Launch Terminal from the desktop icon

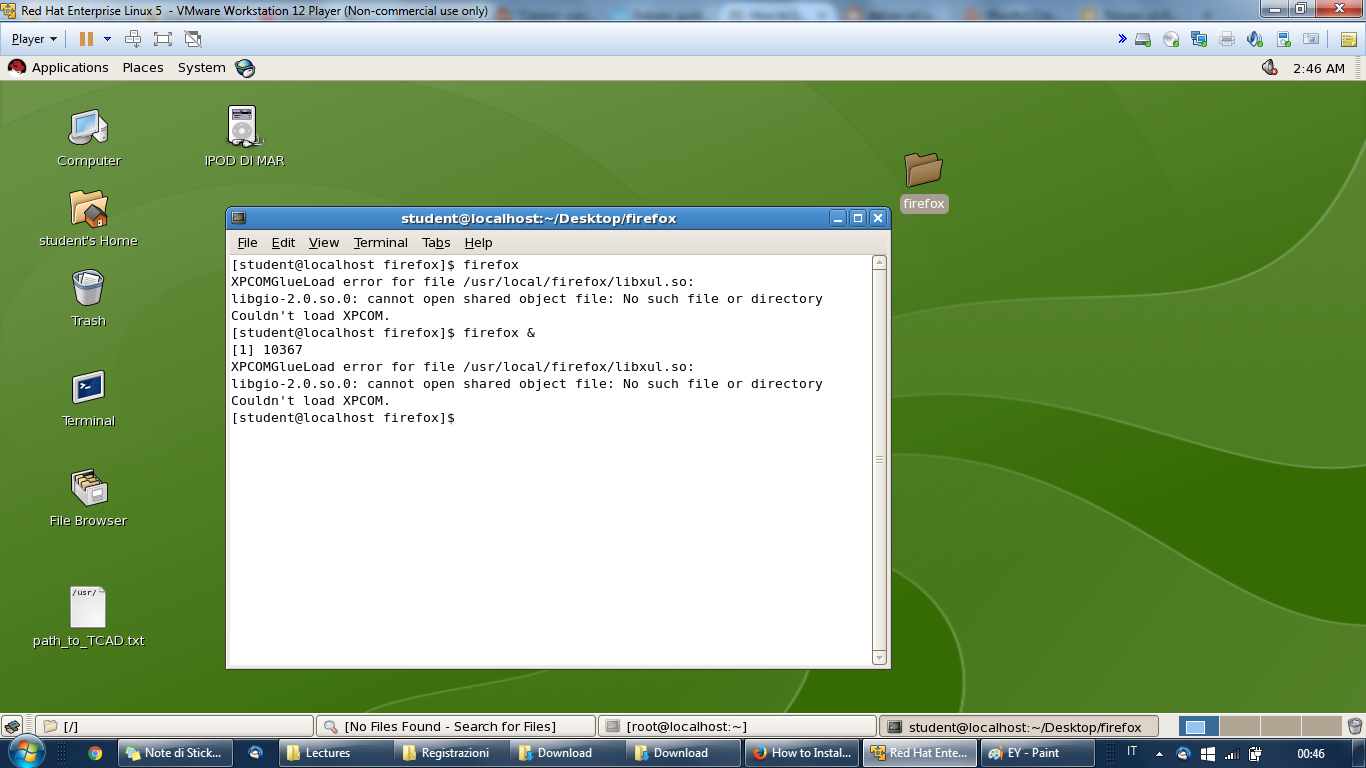tap(88, 388)
